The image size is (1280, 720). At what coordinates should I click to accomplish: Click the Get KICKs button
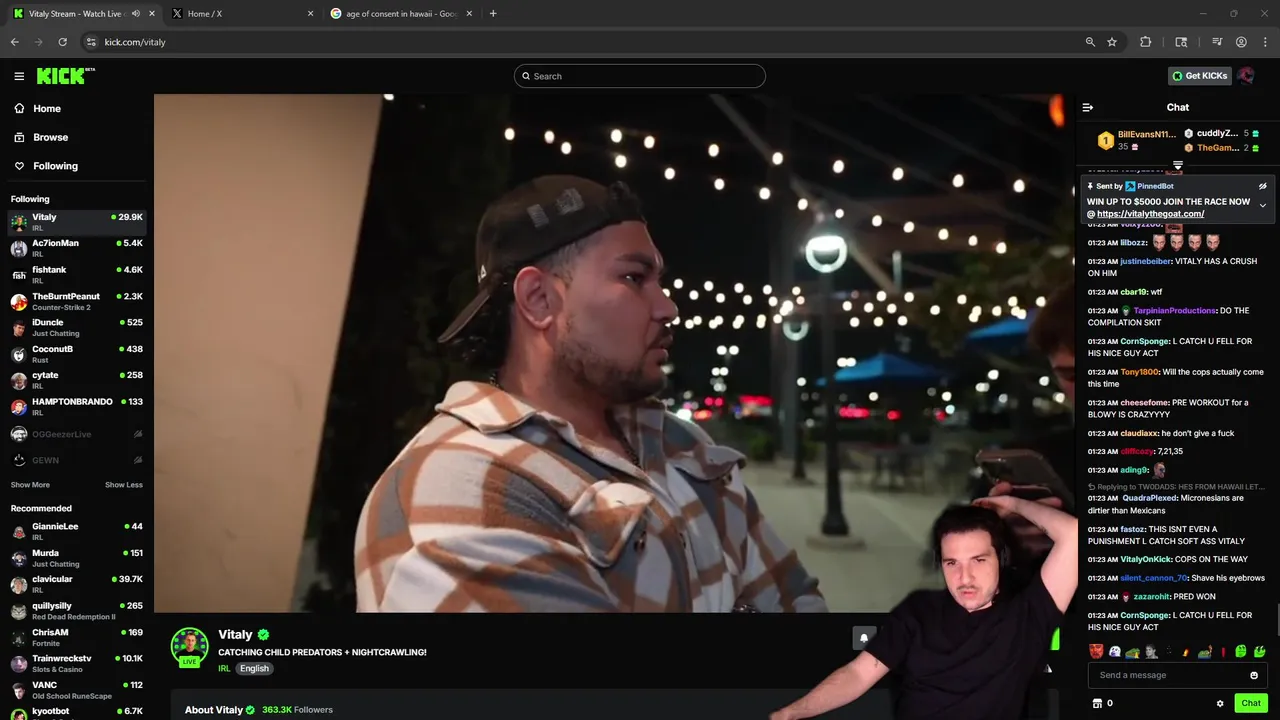pyautogui.click(x=1200, y=76)
